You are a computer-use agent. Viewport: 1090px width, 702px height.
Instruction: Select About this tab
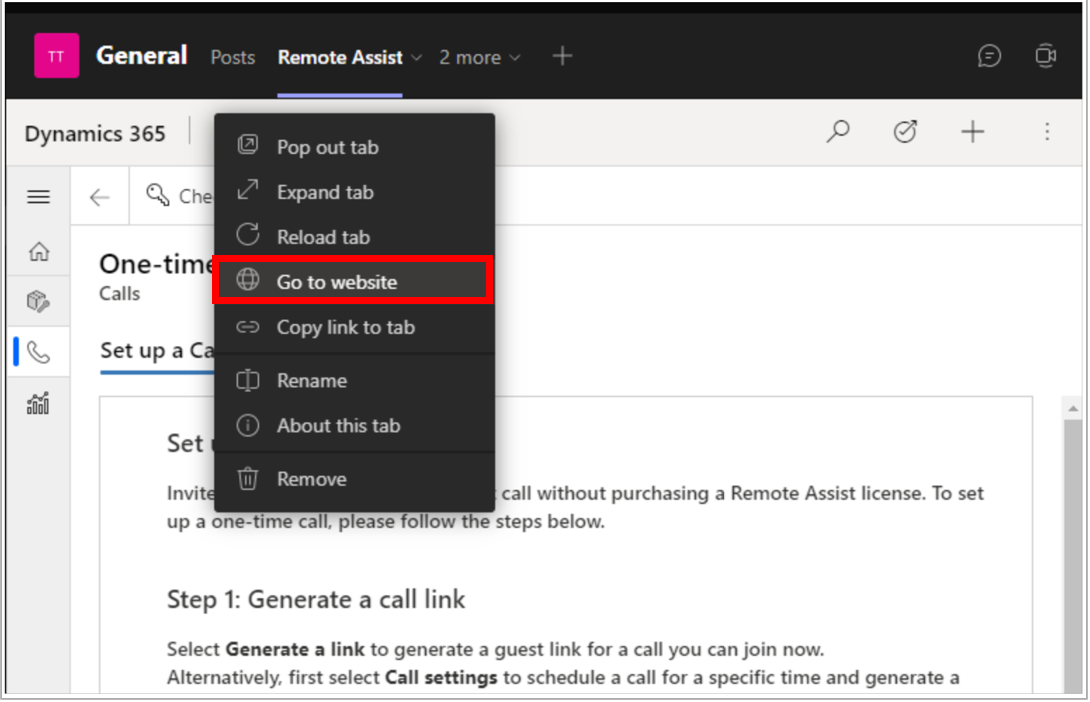(x=355, y=425)
